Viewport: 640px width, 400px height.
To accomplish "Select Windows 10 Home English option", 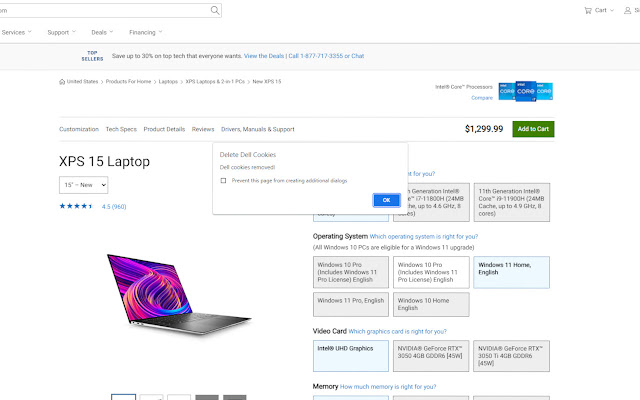I will (x=431, y=304).
